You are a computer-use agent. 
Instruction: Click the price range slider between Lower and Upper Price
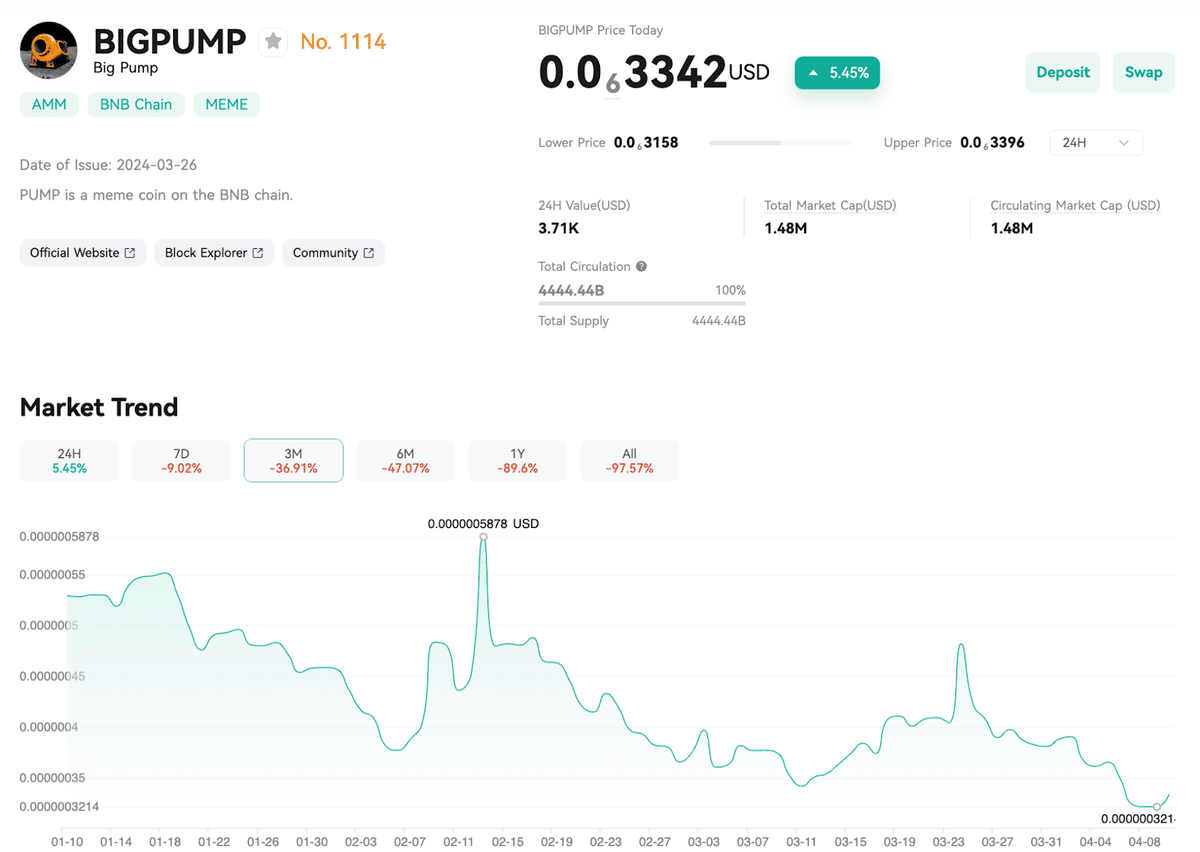(780, 143)
